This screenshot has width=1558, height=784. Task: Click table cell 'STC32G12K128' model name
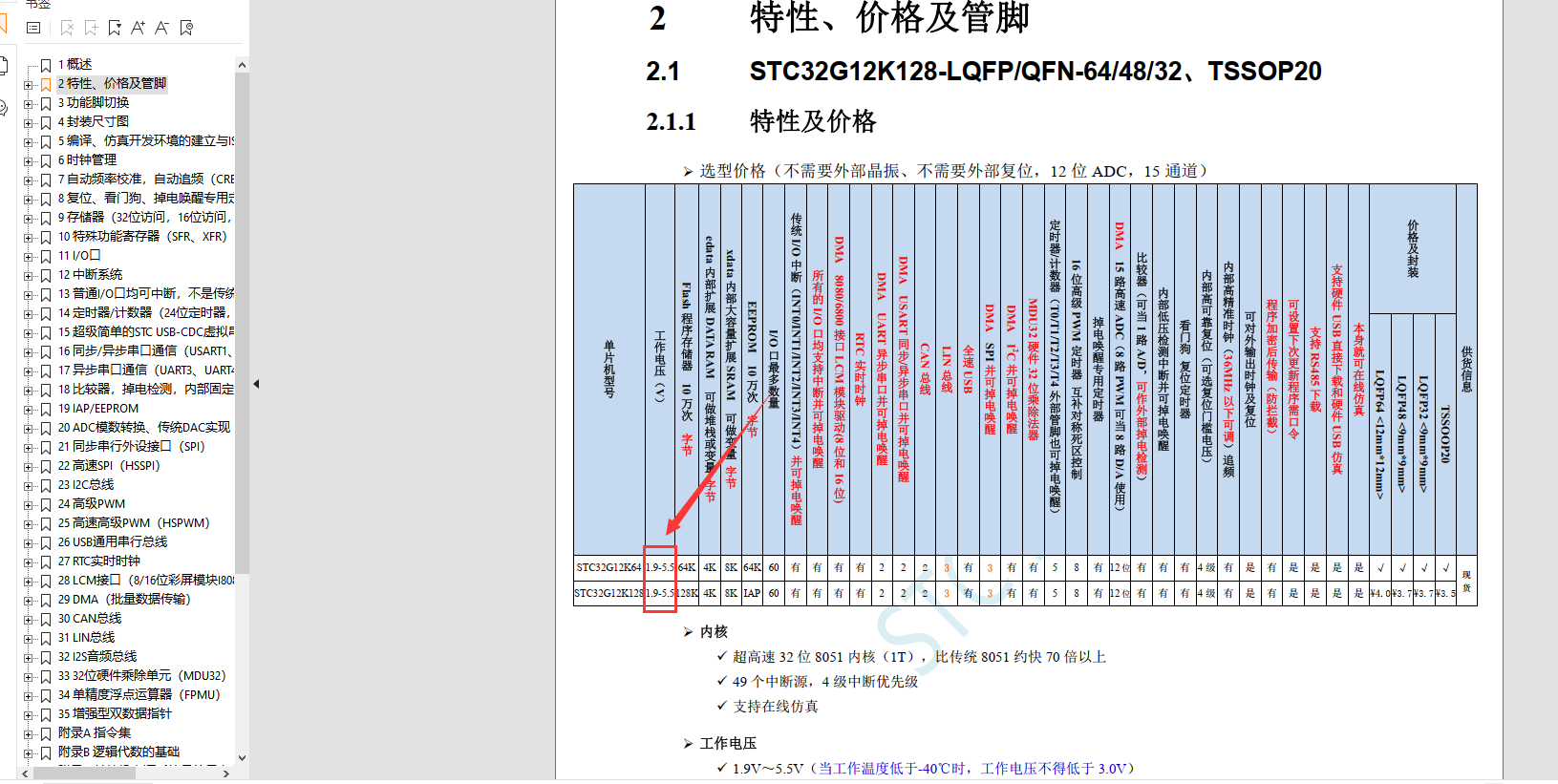[x=609, y=593]
